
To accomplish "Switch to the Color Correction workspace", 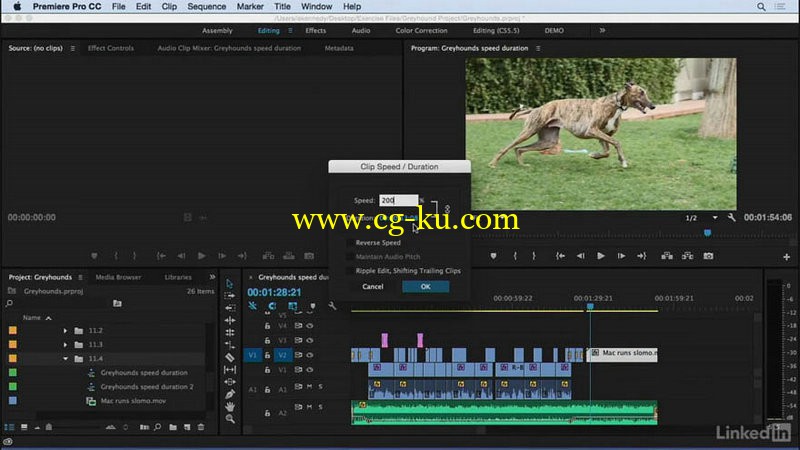I will click(x=421, y=31).
